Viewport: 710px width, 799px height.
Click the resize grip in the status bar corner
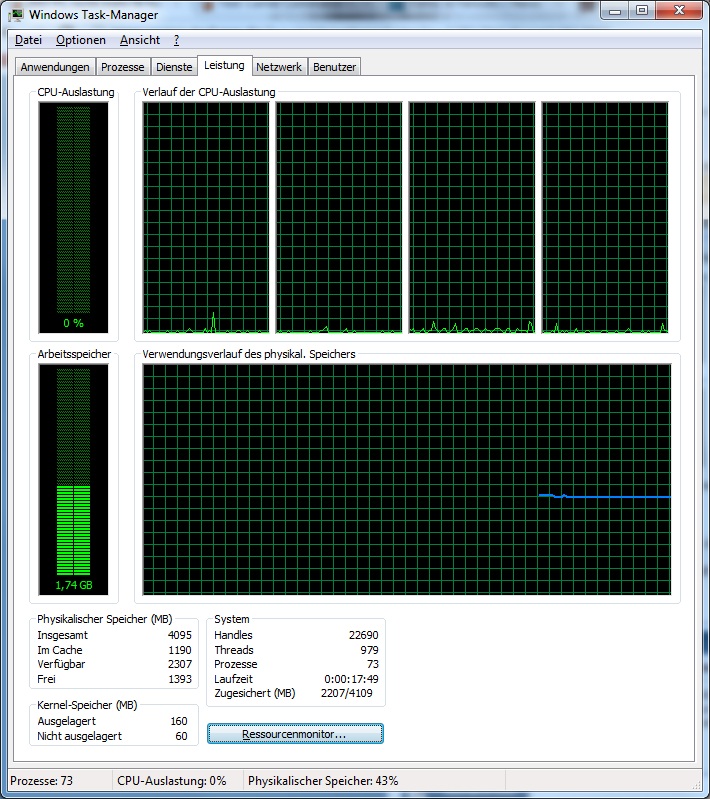click(696, 785)
